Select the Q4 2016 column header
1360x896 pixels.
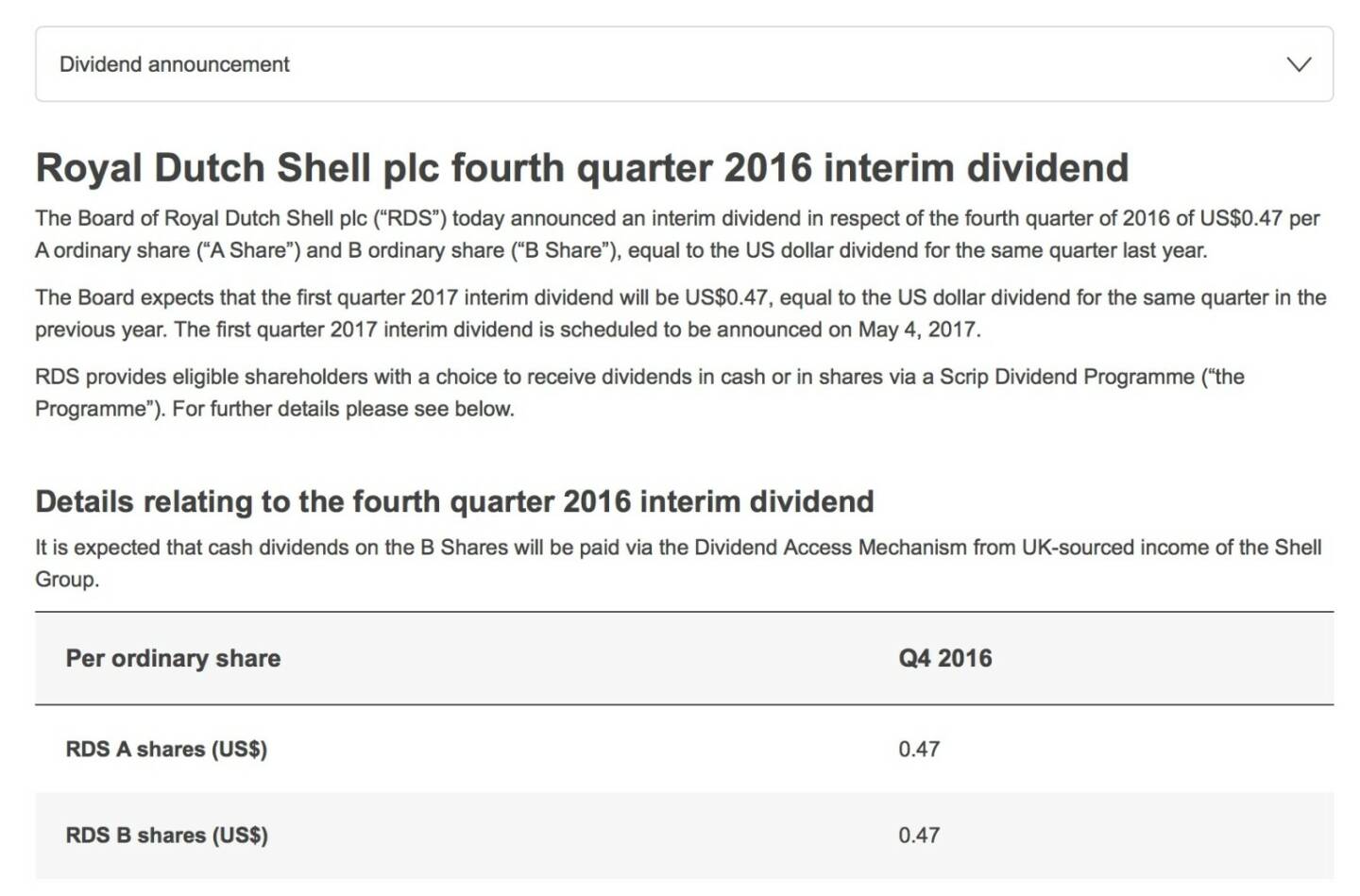[x=944, y=658]
